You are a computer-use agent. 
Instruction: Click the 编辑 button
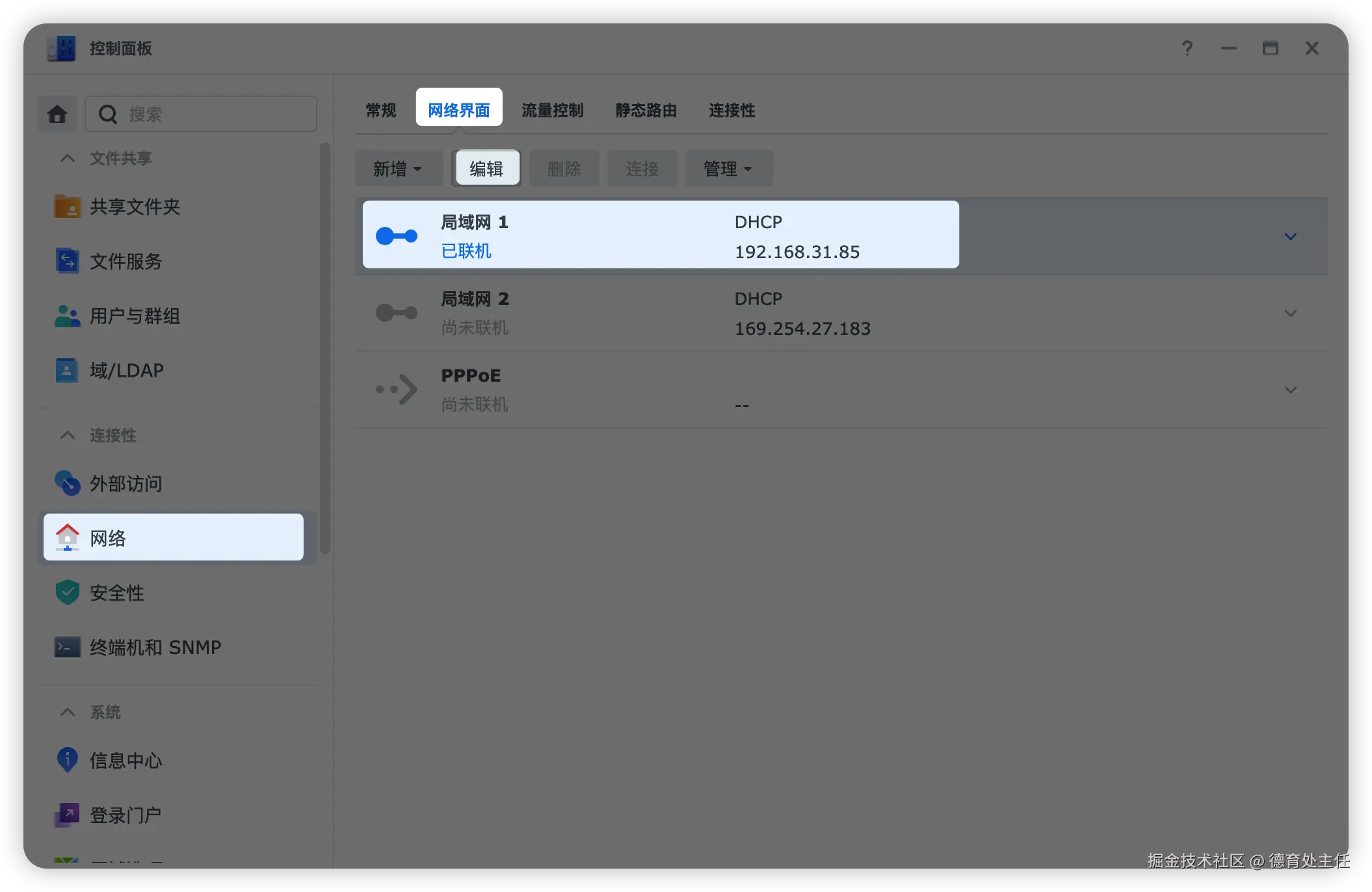(x=486, y=168)
